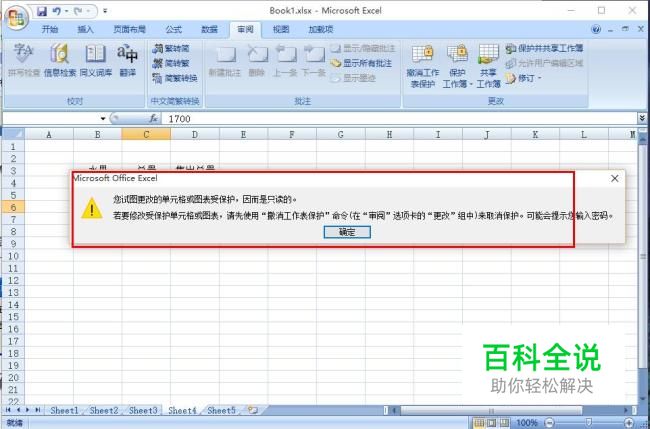Save workbook via quick access toolbar
Image resolution: width=650 pixels, height=429 pixels.
click(42, 11)
